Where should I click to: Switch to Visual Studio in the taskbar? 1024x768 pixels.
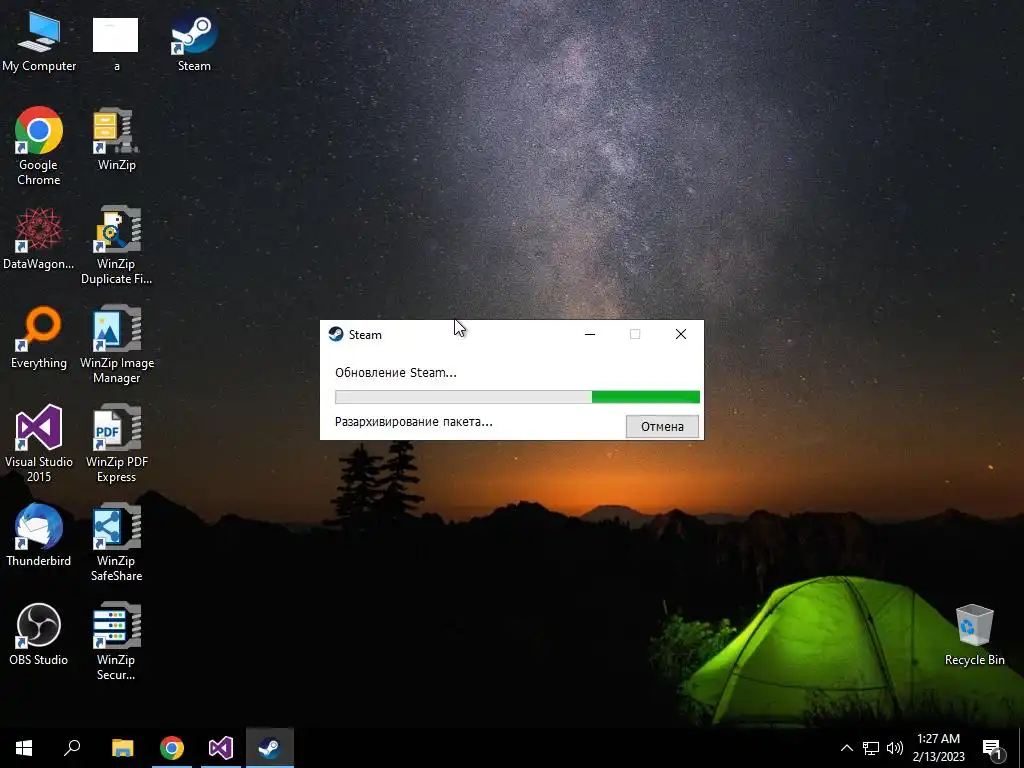click(221, 748)
